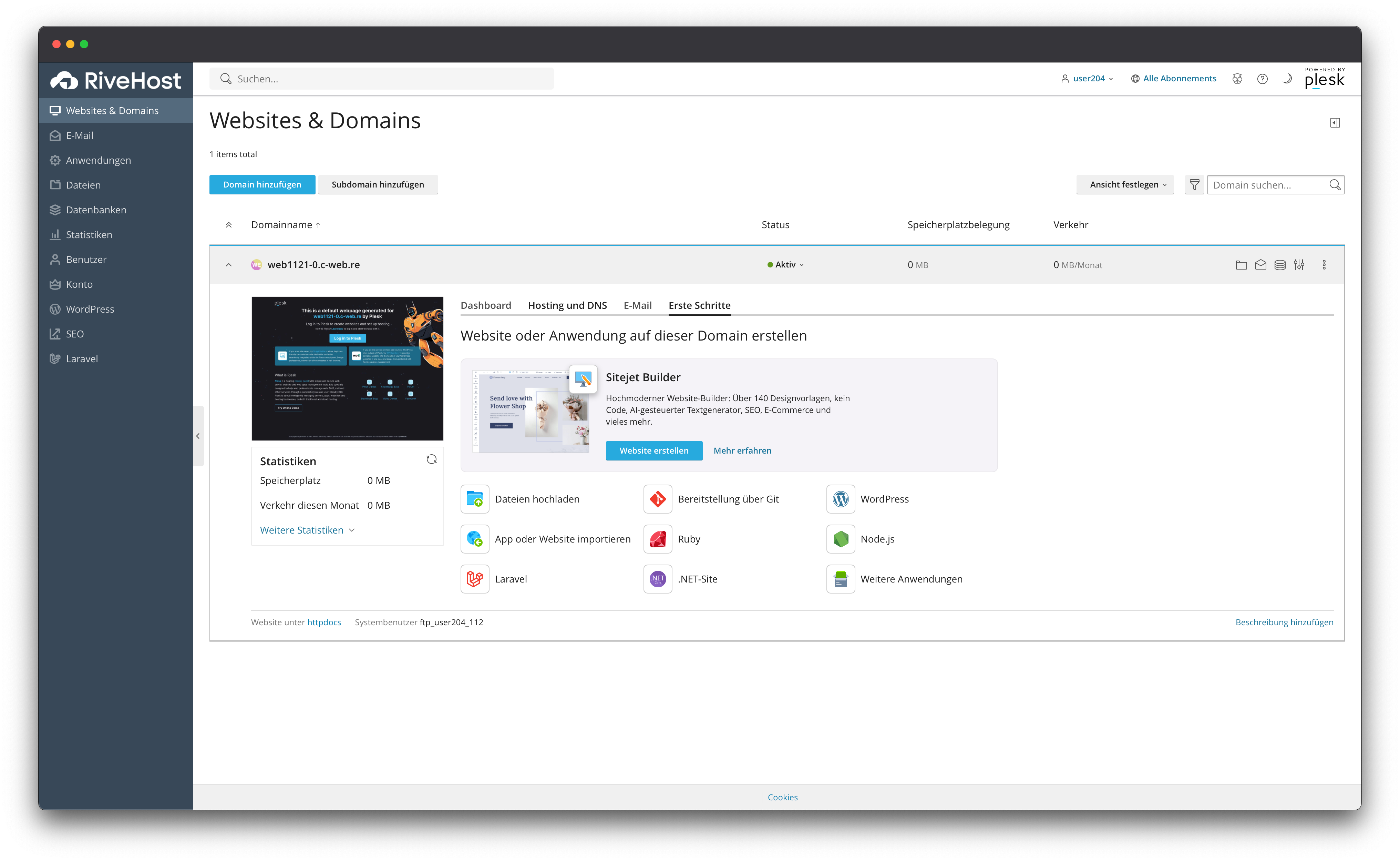Open the Aktiv status dropdown
The height and width of the screenshot is (861, 1400).
[785, 265]
